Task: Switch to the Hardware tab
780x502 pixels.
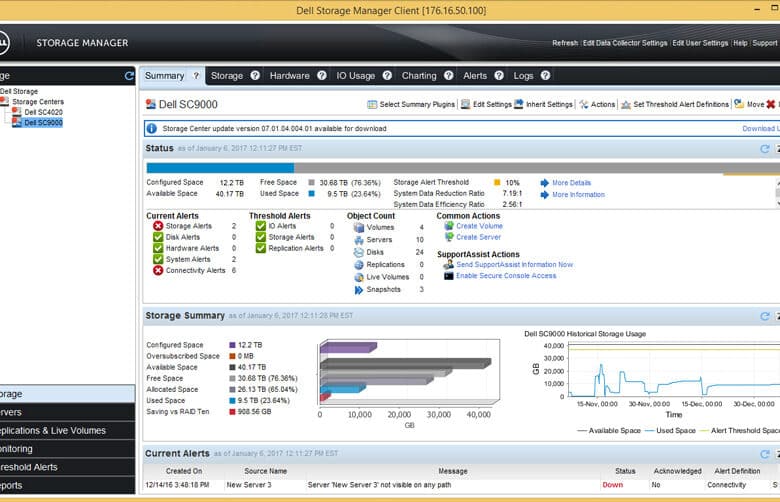Action: tap(290, 76)
